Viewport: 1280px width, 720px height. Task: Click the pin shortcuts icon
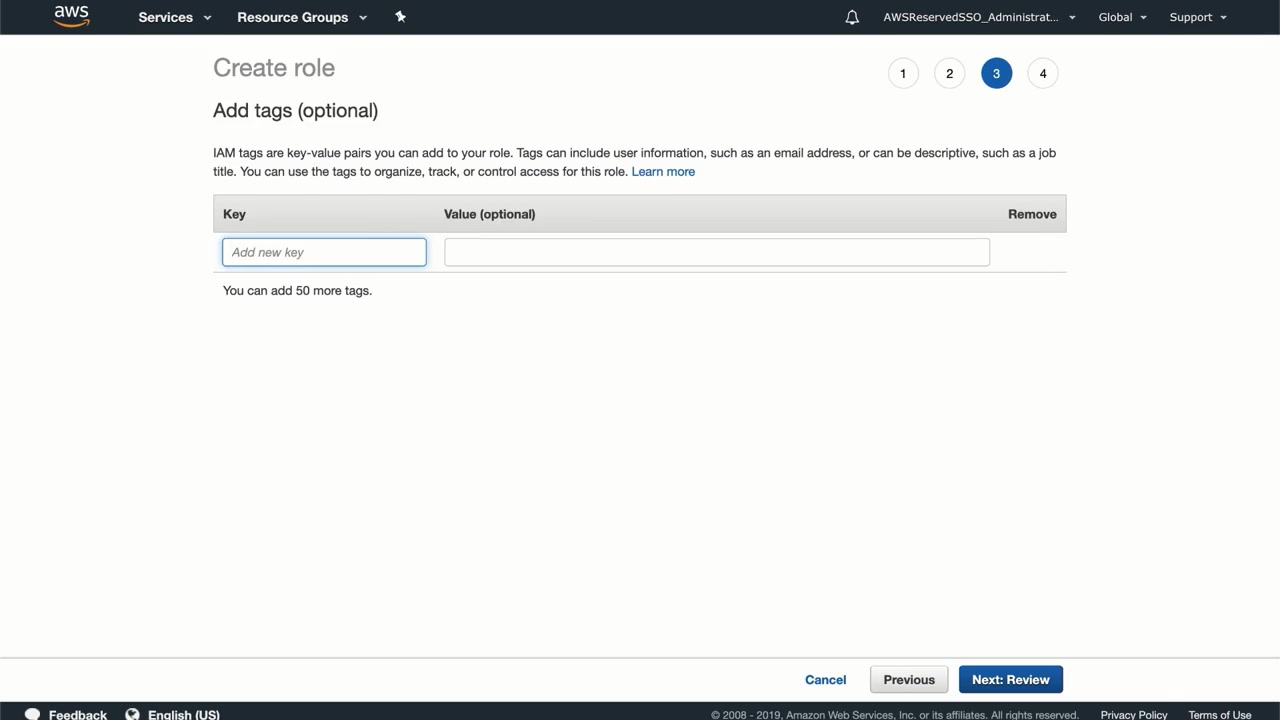[x=400, y=17]
